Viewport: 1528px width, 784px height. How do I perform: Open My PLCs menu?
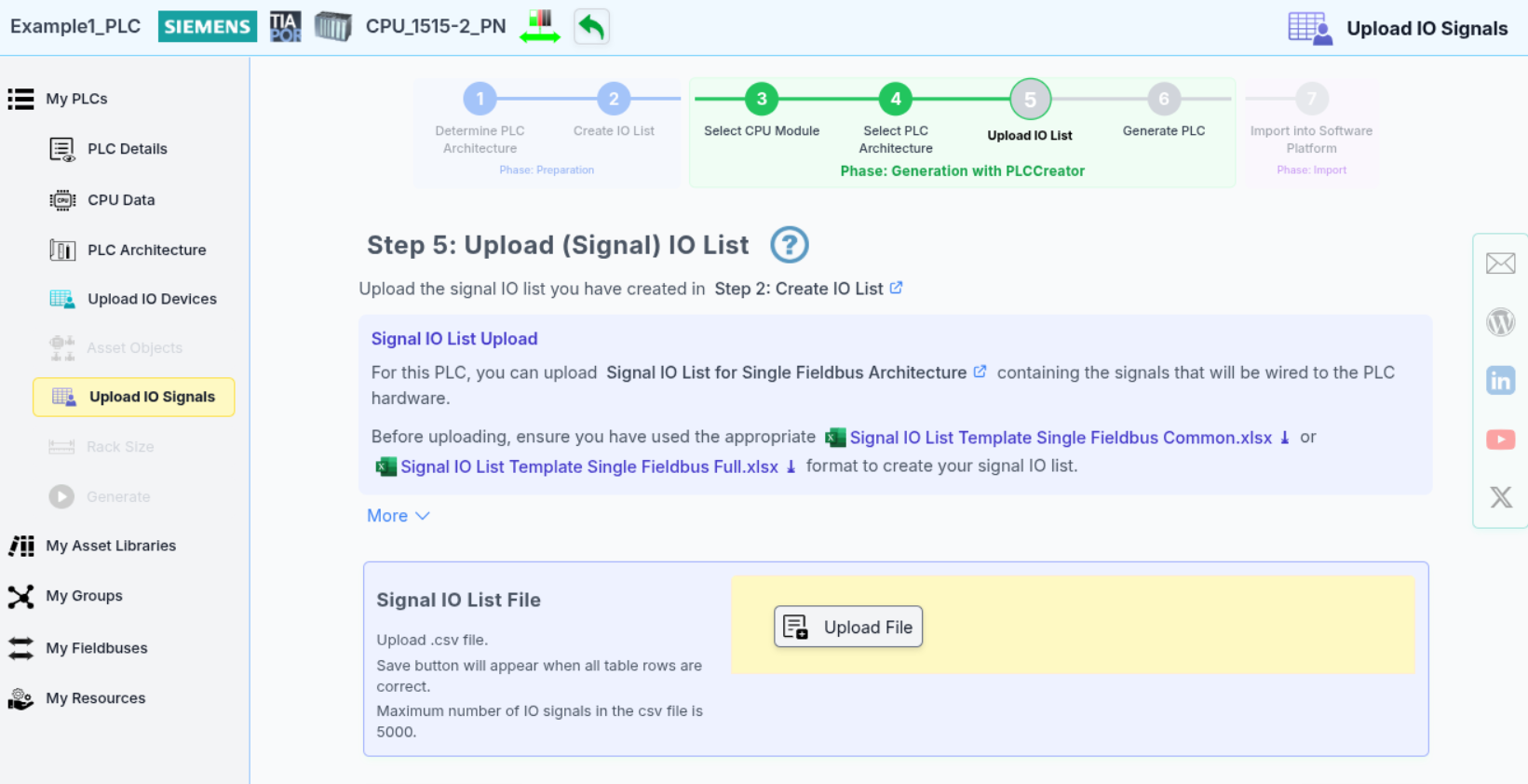76,99
